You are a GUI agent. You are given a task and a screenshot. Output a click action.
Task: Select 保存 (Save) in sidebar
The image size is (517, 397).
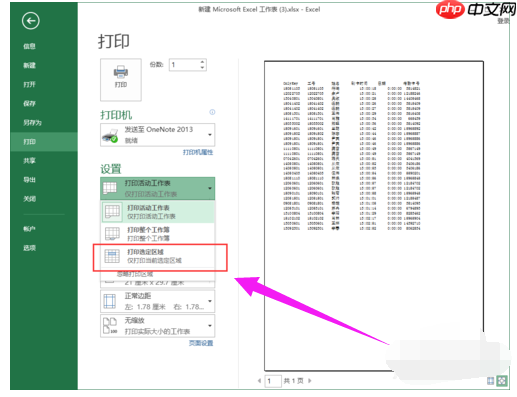click(29, 103)
